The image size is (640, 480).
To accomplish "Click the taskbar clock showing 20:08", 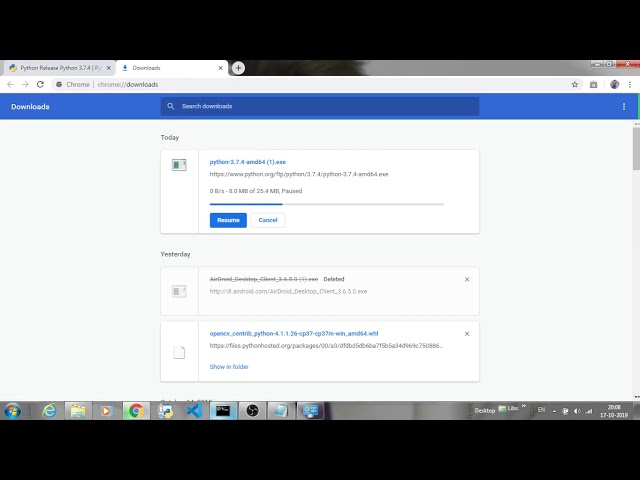I will (614, 411).
